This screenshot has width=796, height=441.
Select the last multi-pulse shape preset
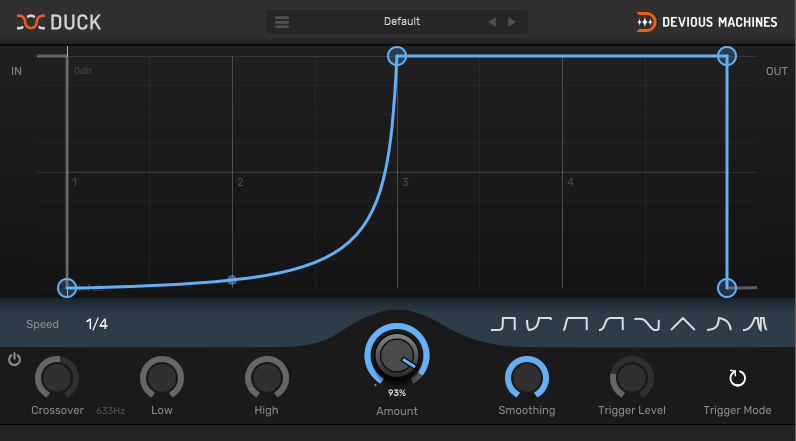coord(755,324)
